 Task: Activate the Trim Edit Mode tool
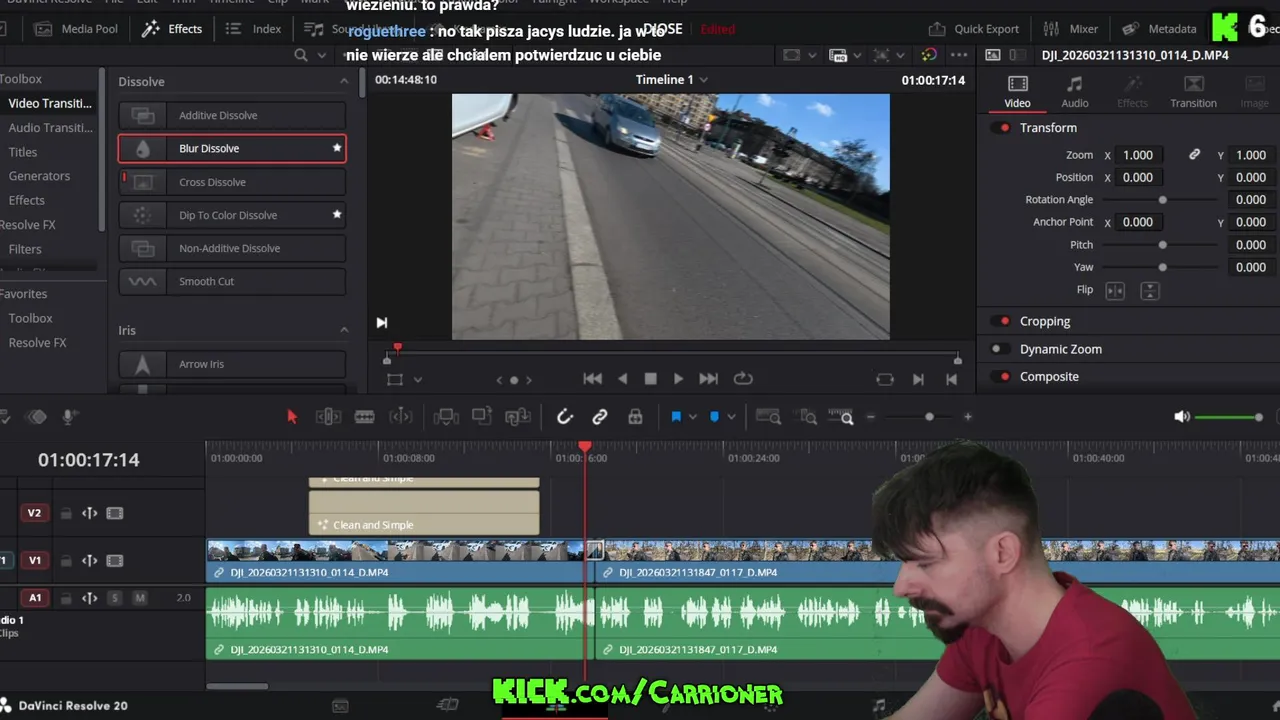pos(328,417)
